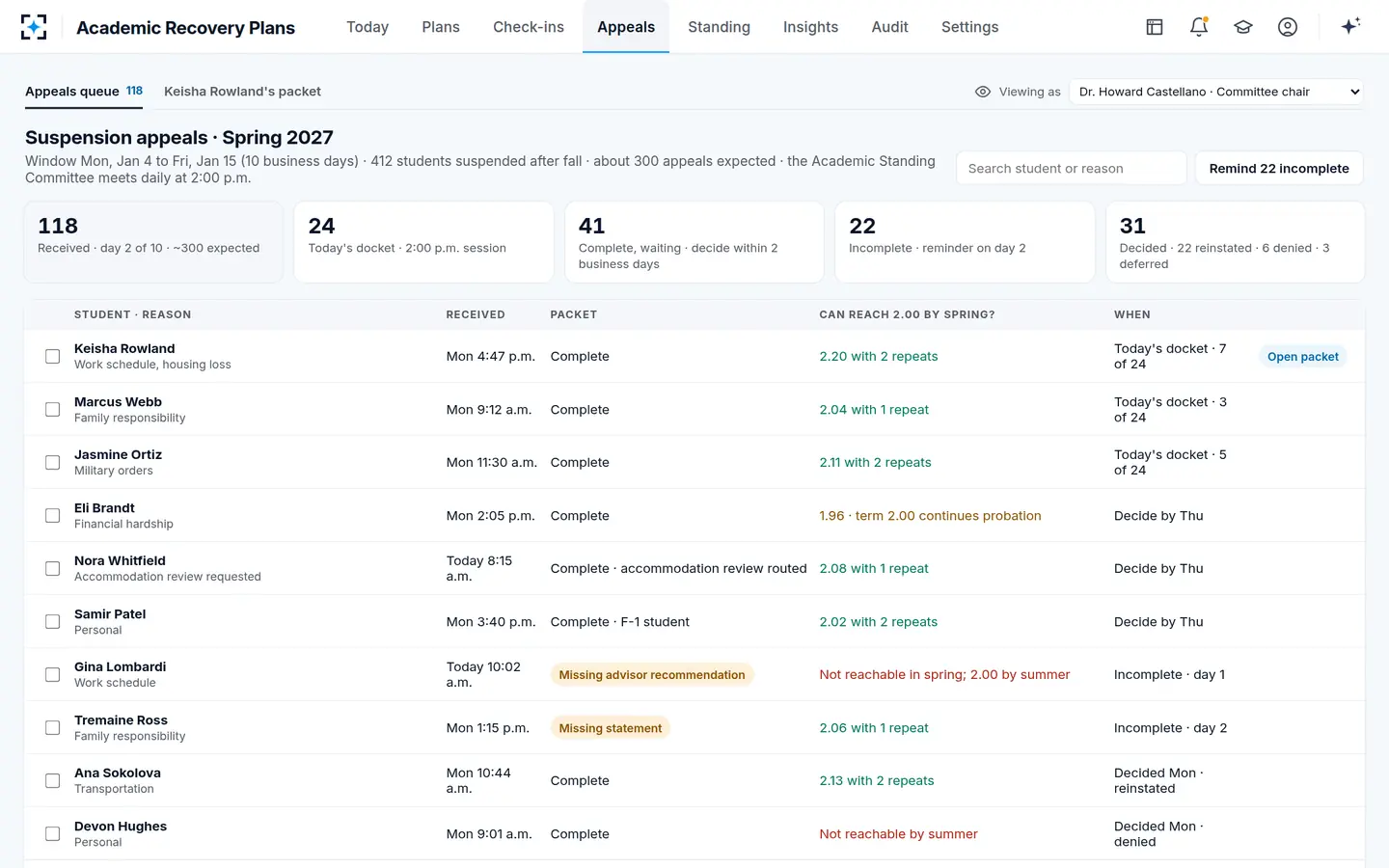The width and height of the screenshot is (1389, 868).
Task: Open the Viewing as role dropdown
Action: point(1216,92)
